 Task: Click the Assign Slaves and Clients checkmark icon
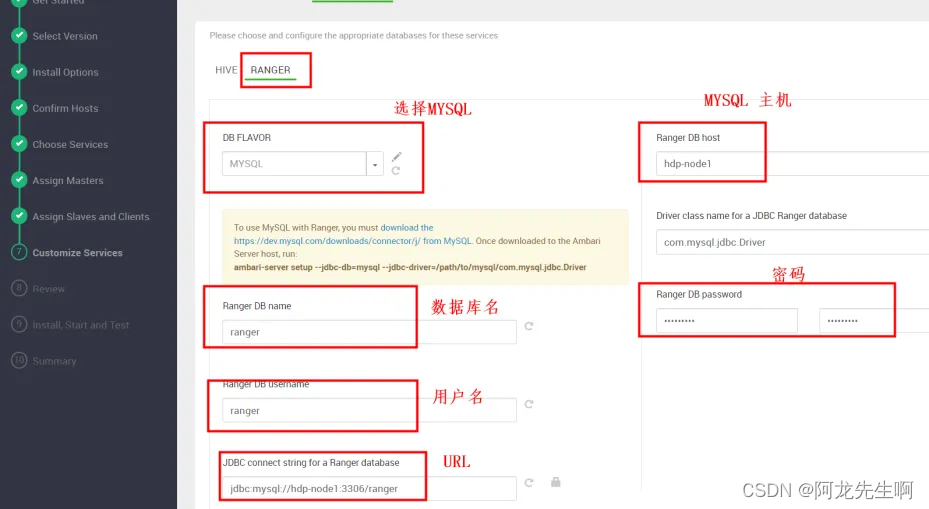coord(20,216)
